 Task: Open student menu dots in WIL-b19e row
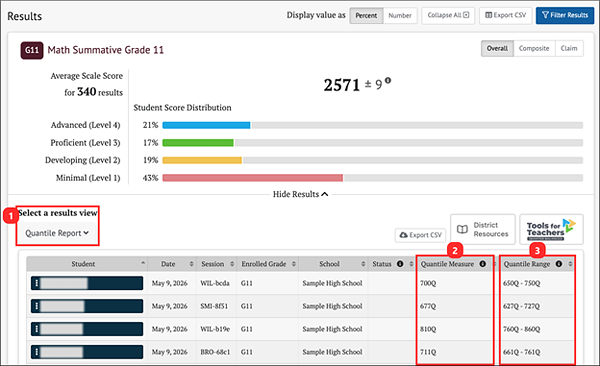click(x=36, y=329)
